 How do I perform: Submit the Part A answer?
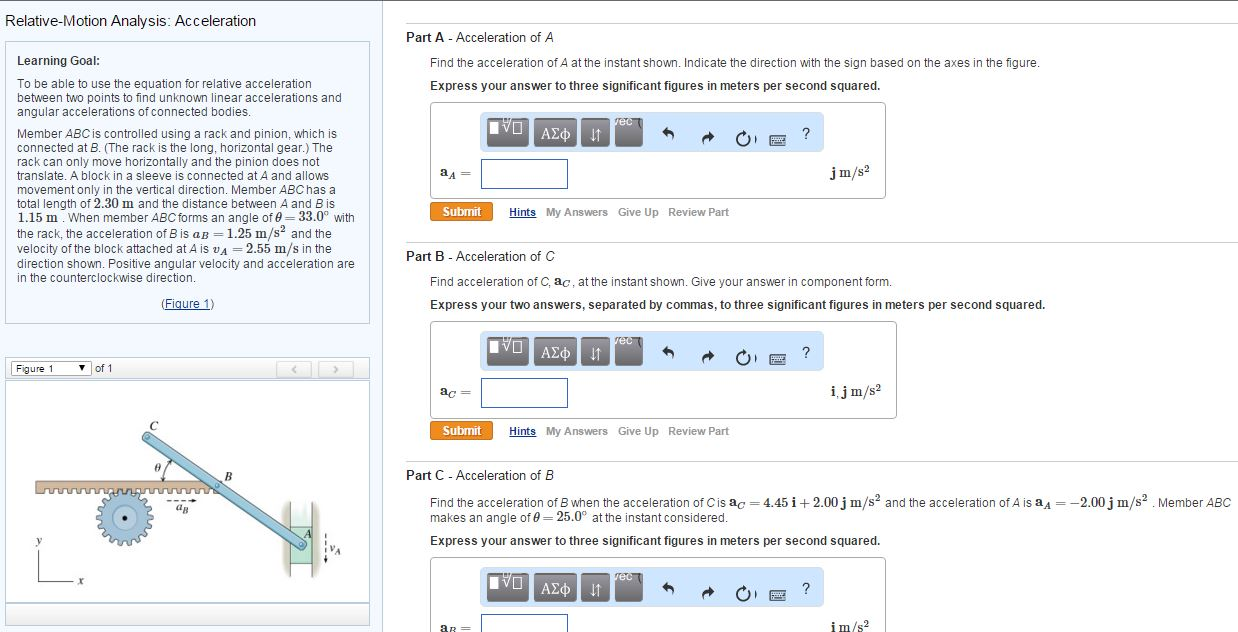point(461,212)
